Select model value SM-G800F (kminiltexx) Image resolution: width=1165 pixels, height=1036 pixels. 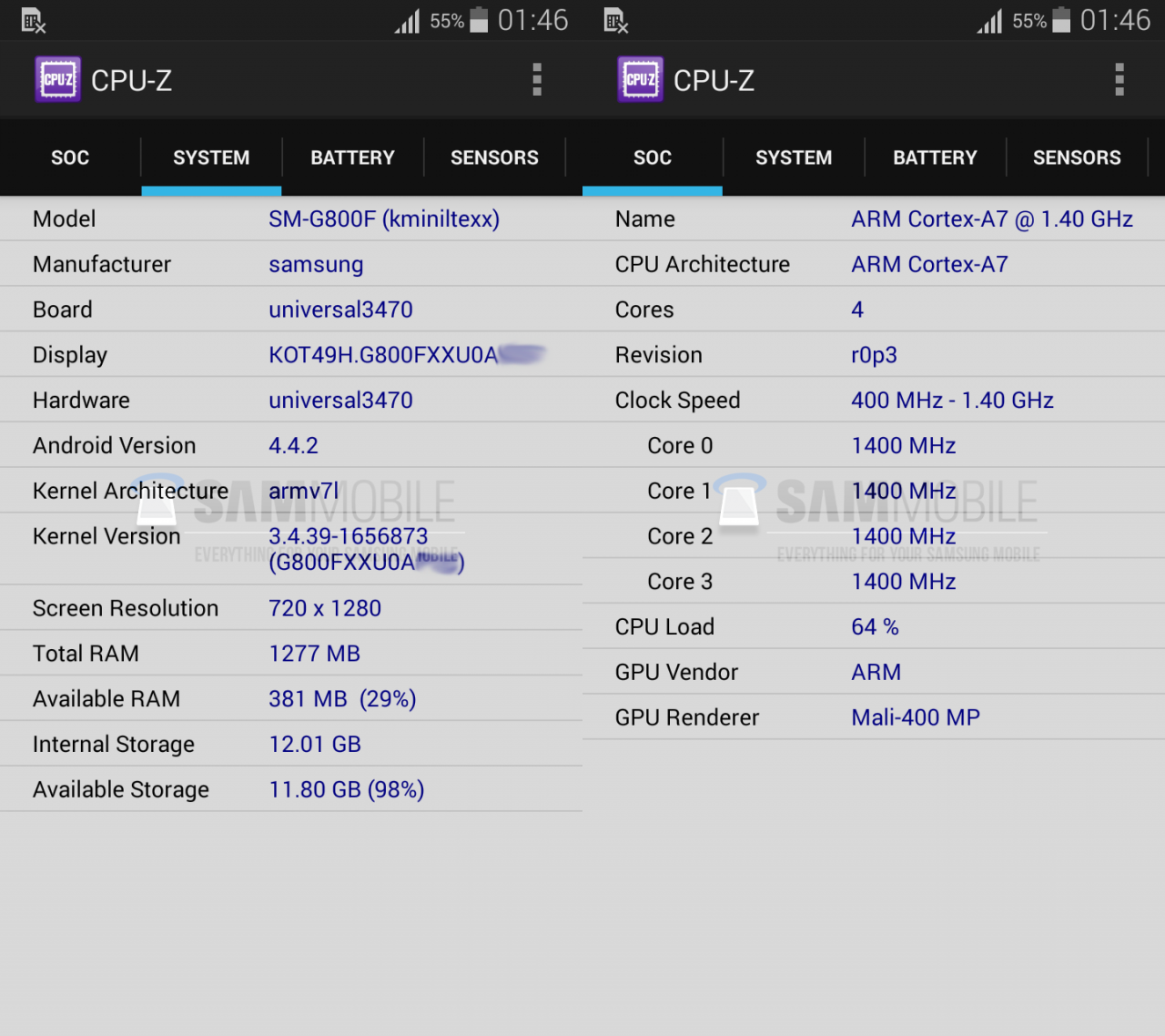point(384,219)
